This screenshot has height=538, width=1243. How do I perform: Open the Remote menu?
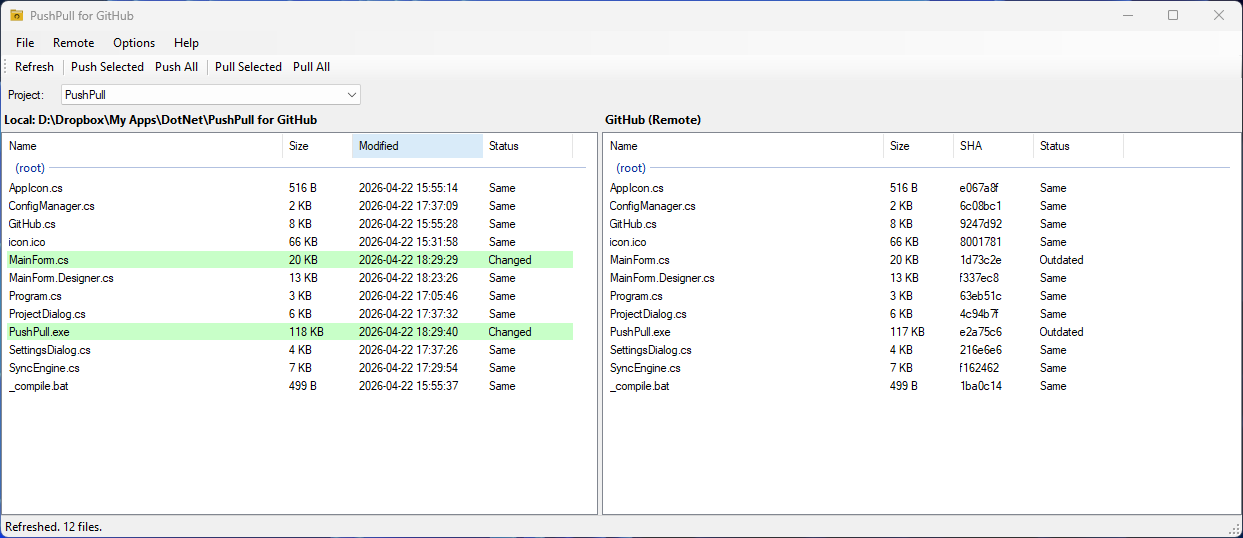click(x=74, y=43)
